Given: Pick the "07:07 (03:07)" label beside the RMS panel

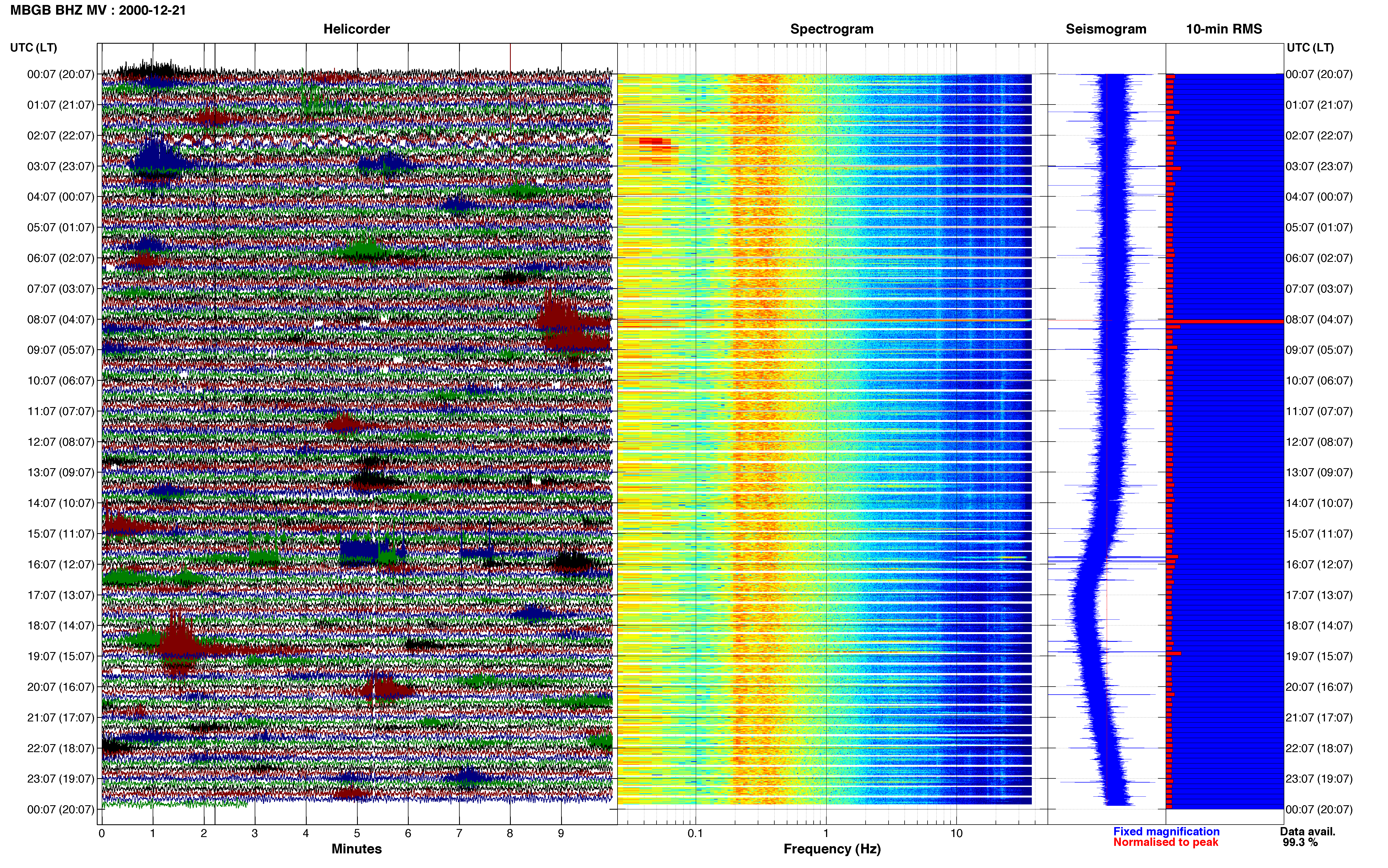Looking at the screenshot, I should click(x=1319, y=289).
